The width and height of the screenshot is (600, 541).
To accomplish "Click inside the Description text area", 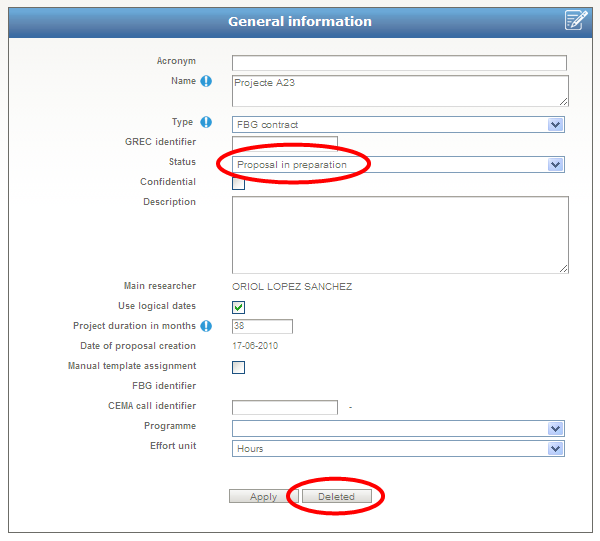I will click(x=399, y=234).
